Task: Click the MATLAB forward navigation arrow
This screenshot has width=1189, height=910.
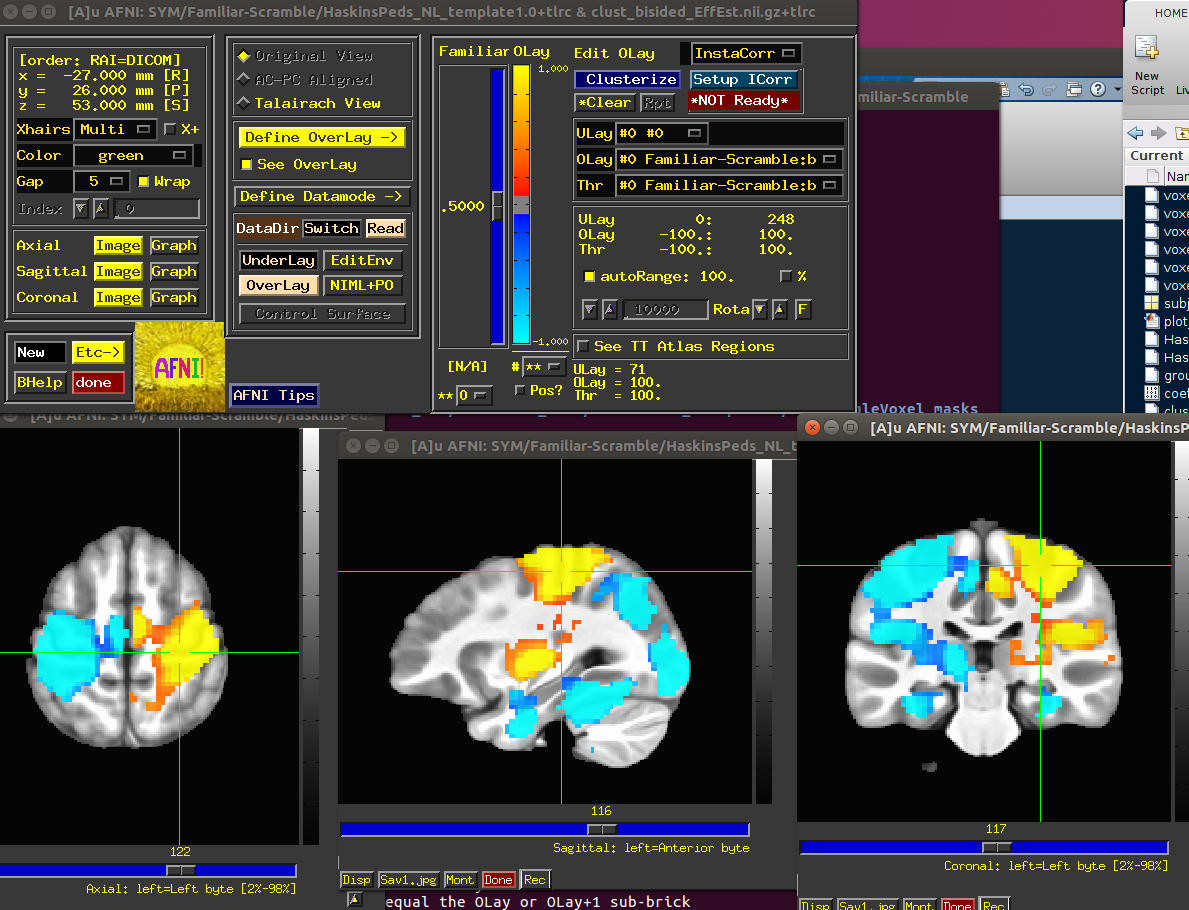Action: (1159, 133)
